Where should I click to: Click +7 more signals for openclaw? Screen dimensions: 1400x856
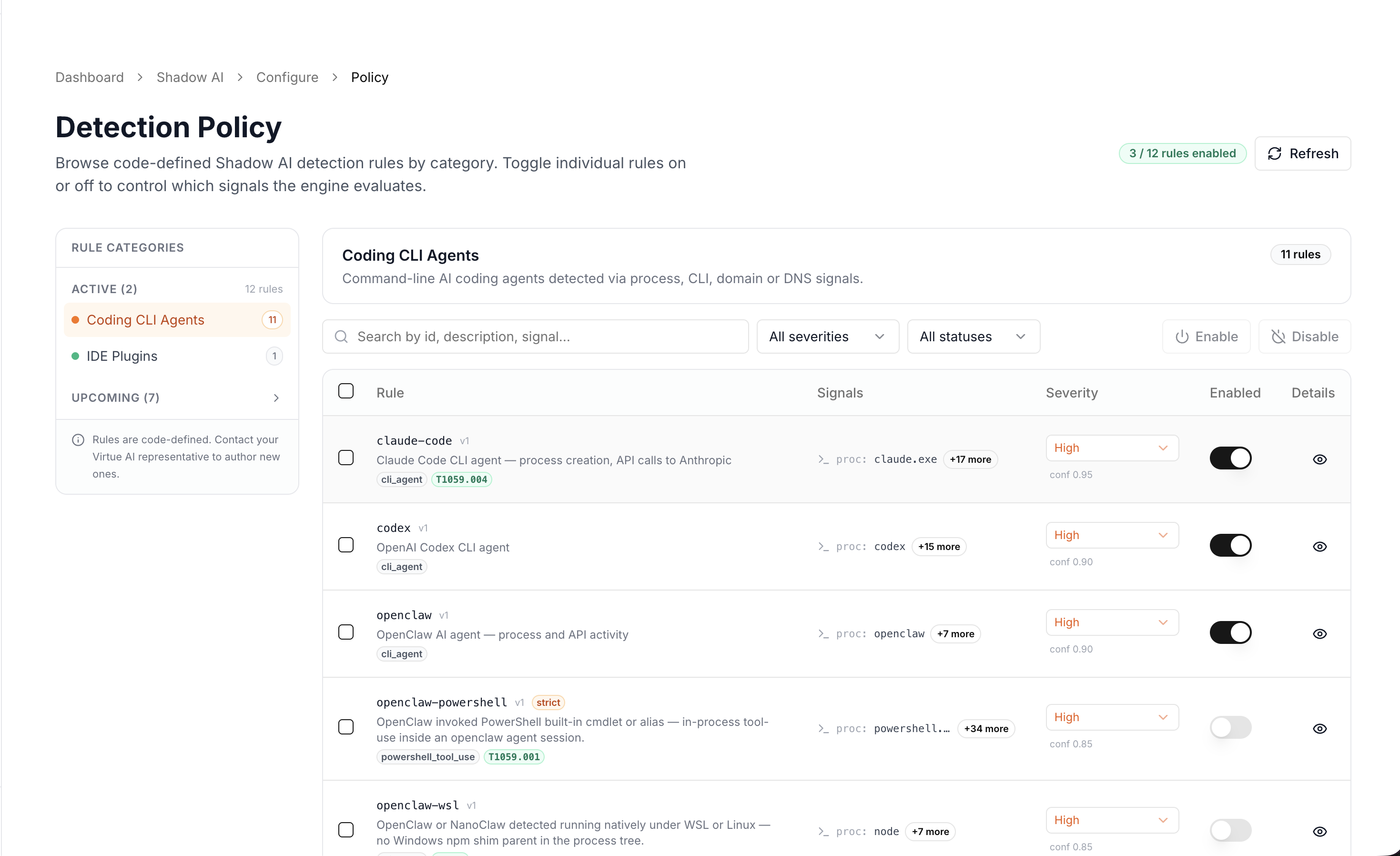[x=955, y=634]
